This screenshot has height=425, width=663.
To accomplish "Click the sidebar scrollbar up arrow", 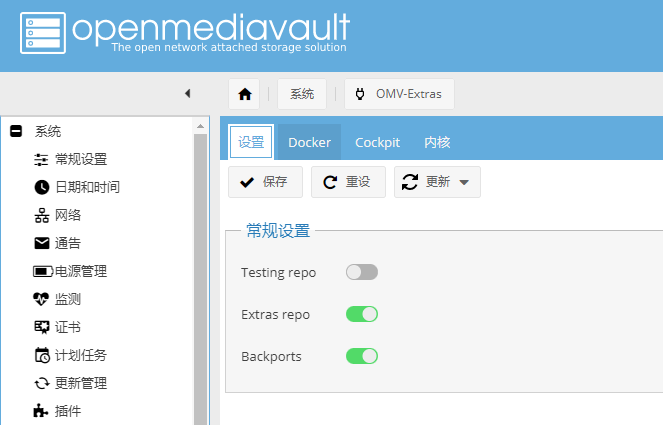I will (200, 126).
